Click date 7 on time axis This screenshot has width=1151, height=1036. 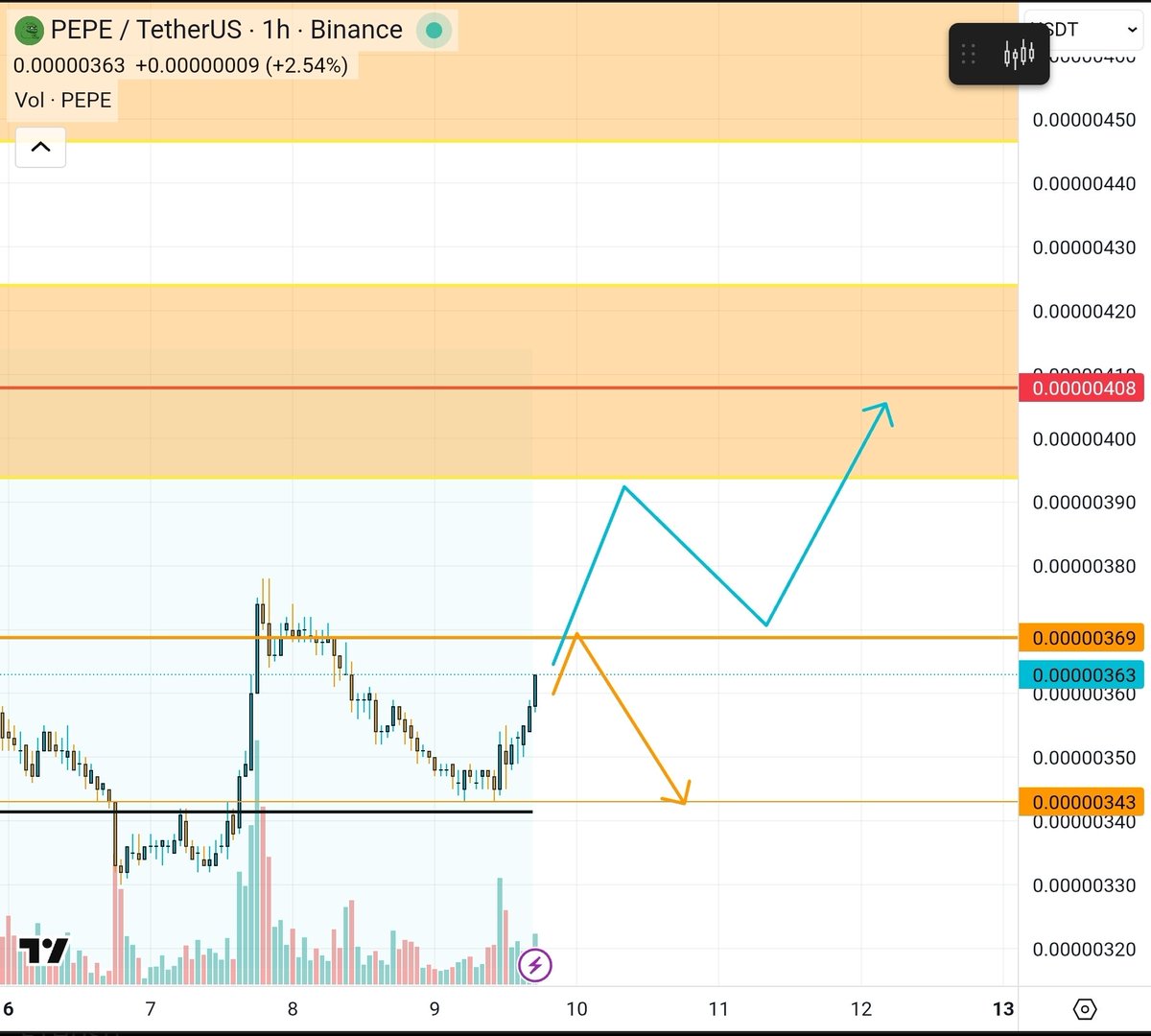tap(151, 1008)
